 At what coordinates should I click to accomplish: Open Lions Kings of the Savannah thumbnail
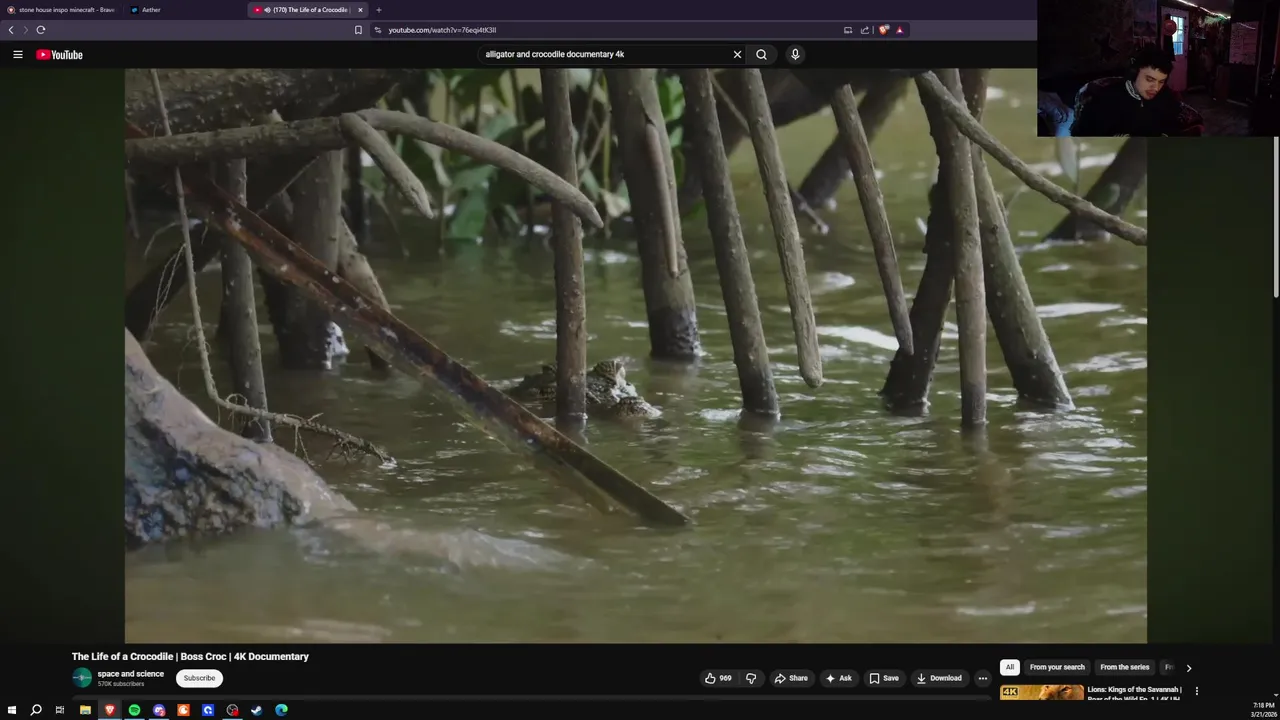click(1041, 692)
